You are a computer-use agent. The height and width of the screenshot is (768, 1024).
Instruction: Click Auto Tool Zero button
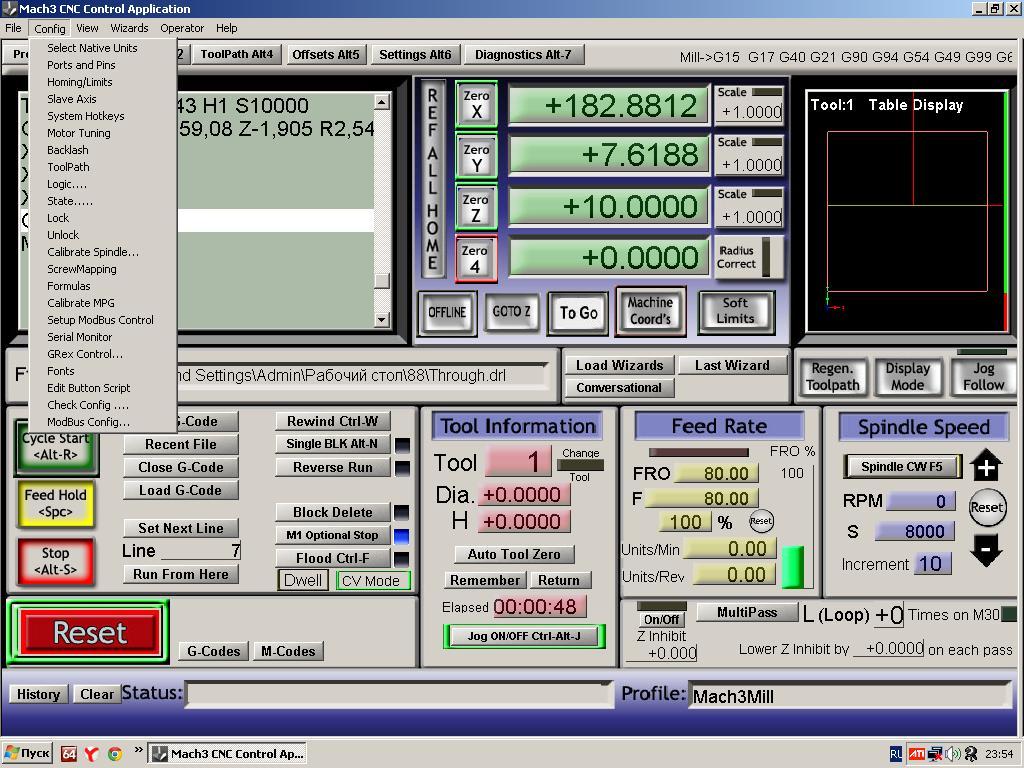coord(514,554)
